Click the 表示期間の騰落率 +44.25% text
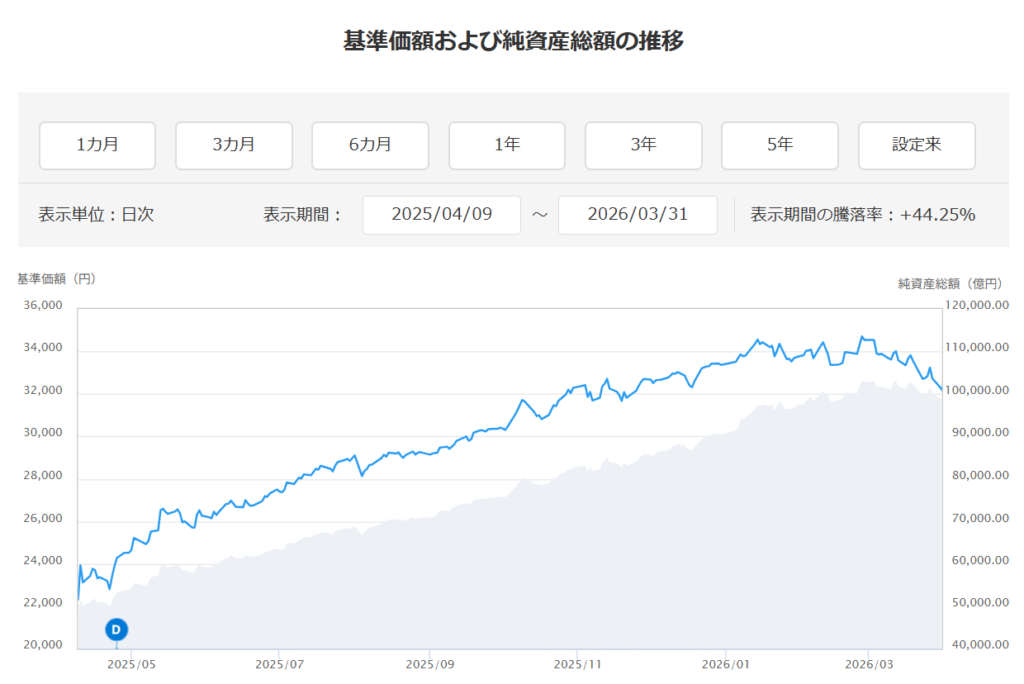 pos(862,215)
